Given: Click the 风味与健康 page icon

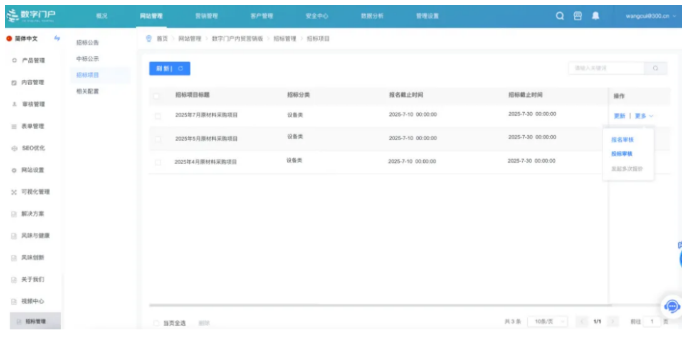Looking at the screenshot, I should pyautogui.click(x=14, y=236).
